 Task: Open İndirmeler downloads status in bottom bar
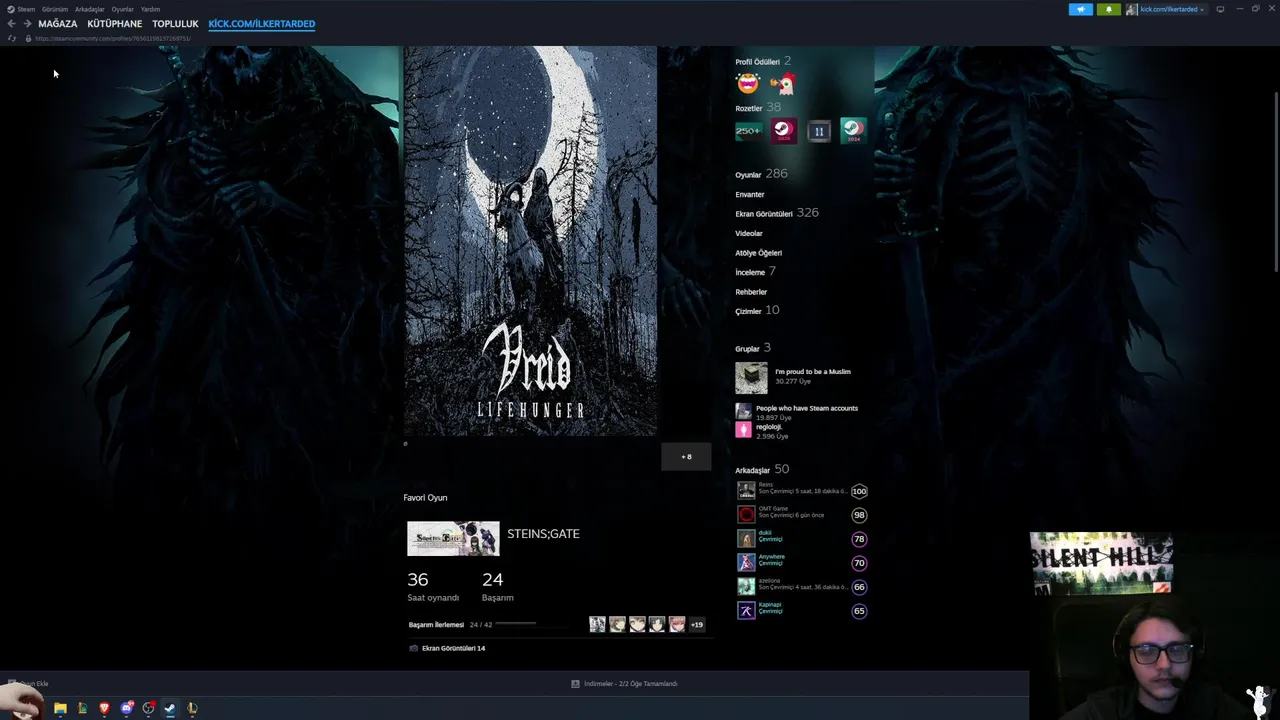625,684
